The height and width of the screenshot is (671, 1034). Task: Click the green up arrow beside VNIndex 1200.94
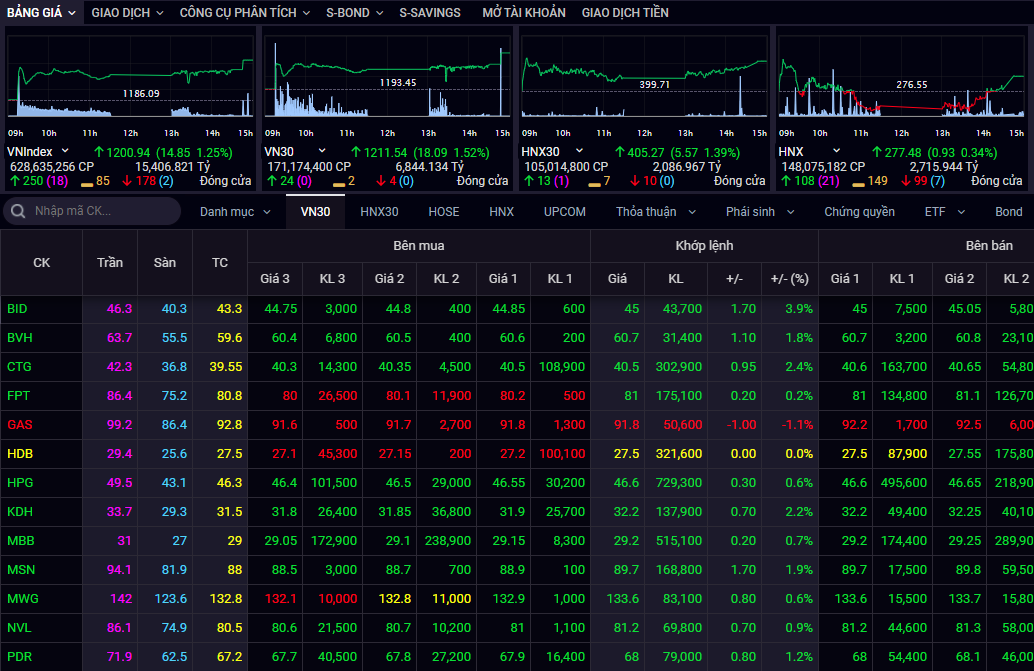[x=100, y=152]
